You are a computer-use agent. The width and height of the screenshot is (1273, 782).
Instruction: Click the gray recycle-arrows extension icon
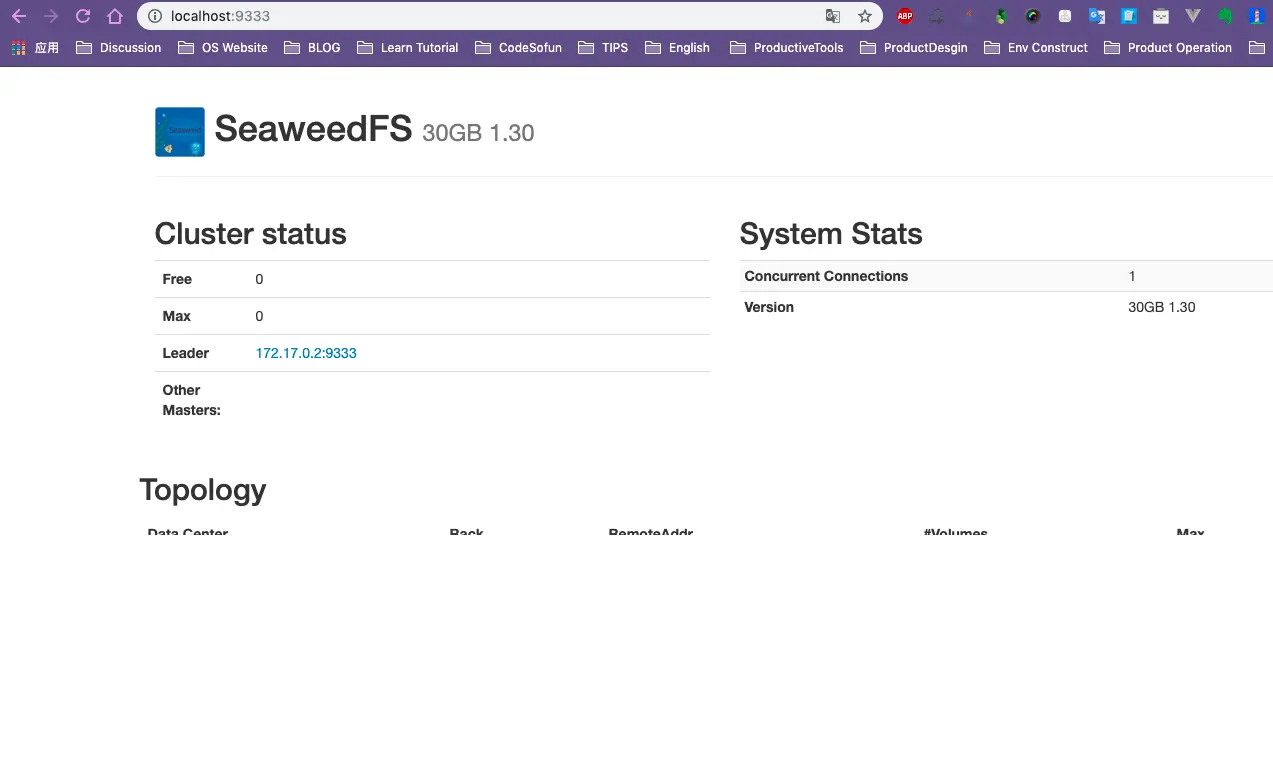pos(937,16)
